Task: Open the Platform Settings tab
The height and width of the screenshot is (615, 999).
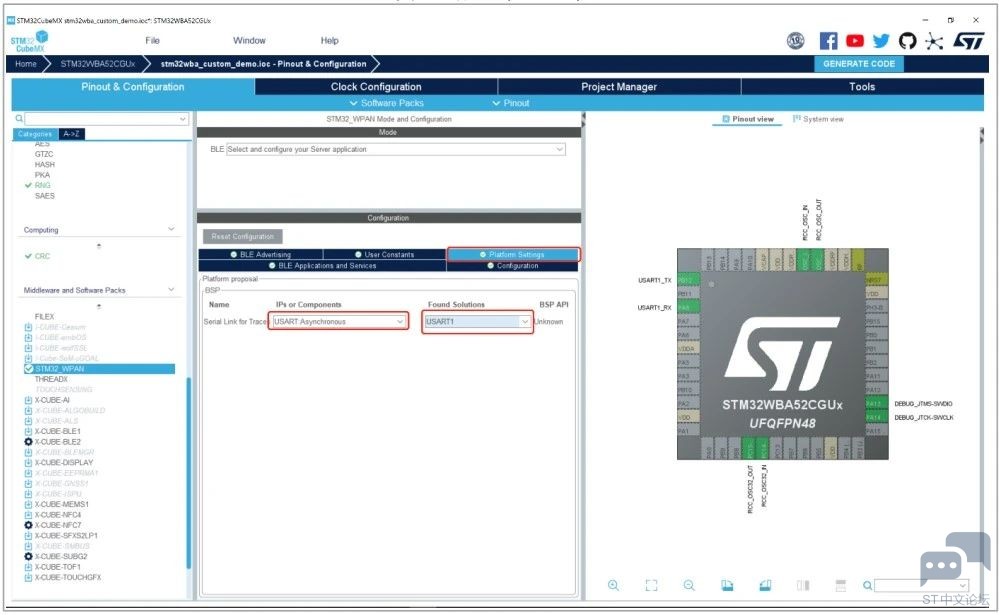Action: pyautogui.click(x=513, y=254)
